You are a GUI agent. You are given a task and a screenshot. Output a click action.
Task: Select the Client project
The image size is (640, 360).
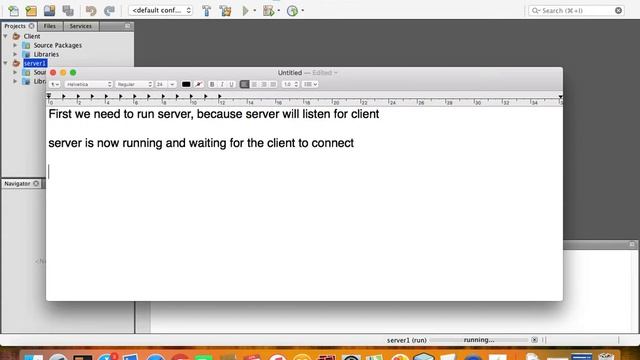pos(32,36)
